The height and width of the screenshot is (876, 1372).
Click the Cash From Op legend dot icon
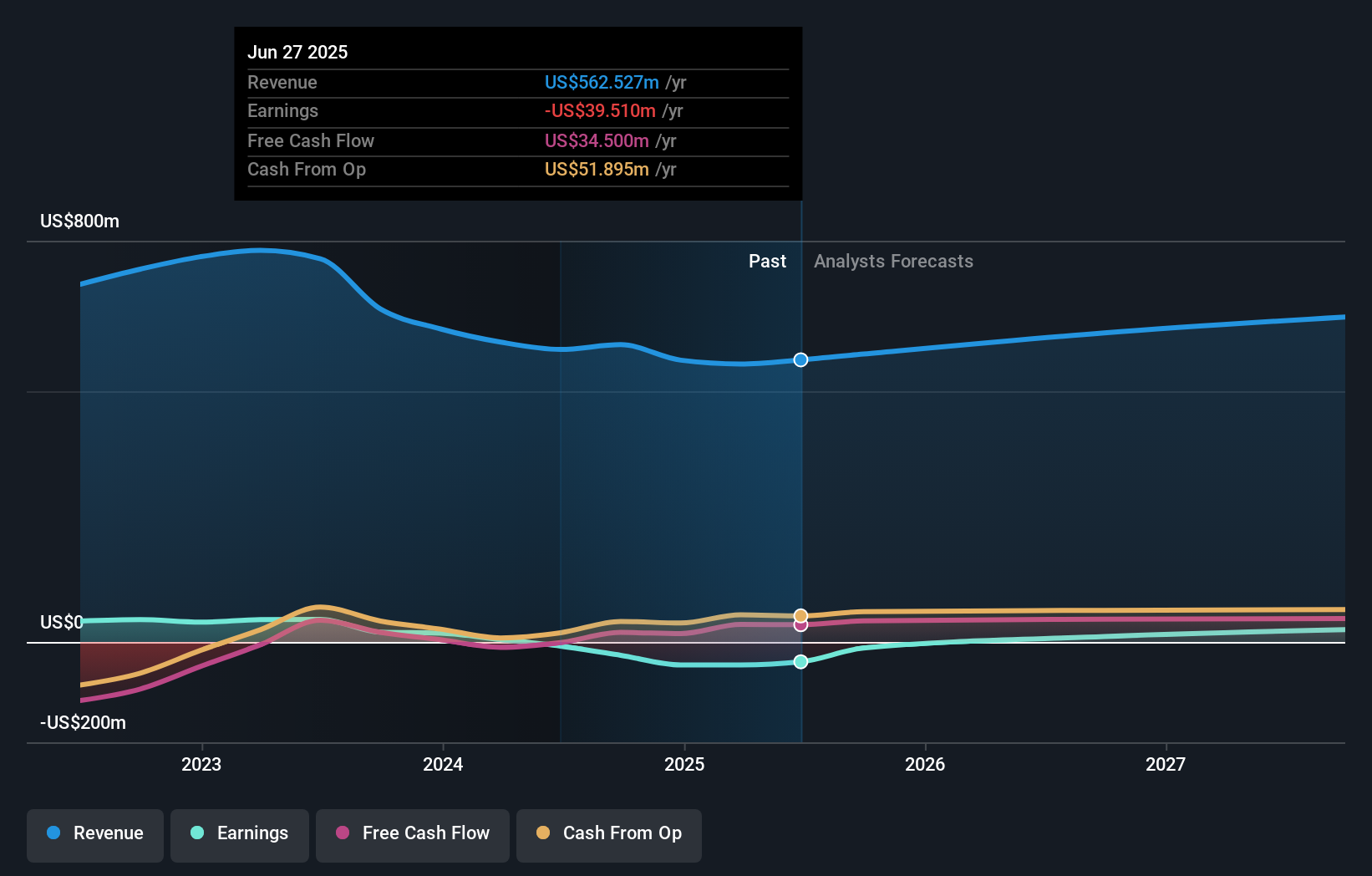[544, 833]
